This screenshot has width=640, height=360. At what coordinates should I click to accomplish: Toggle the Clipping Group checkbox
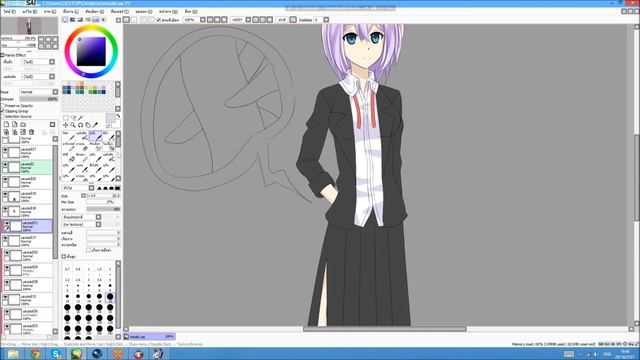click(x=3, y=111)
